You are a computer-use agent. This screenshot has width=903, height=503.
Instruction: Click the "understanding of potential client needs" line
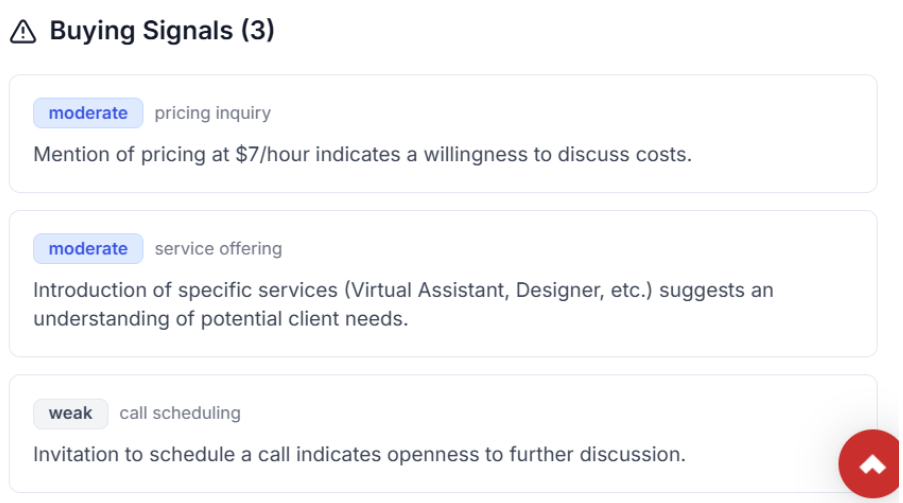[221, 319]
